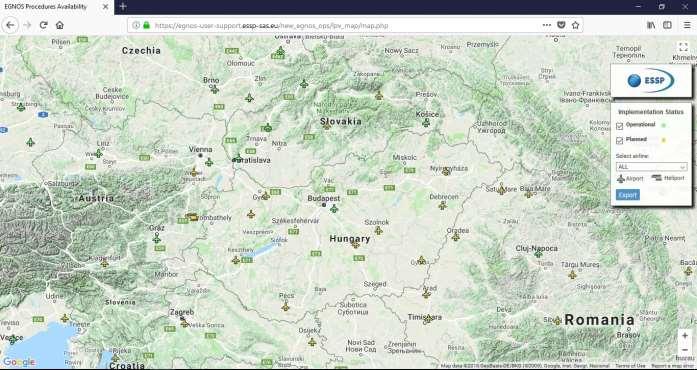
Task: Select the green airport marker at Linz
Action: [x=98, y=153]
